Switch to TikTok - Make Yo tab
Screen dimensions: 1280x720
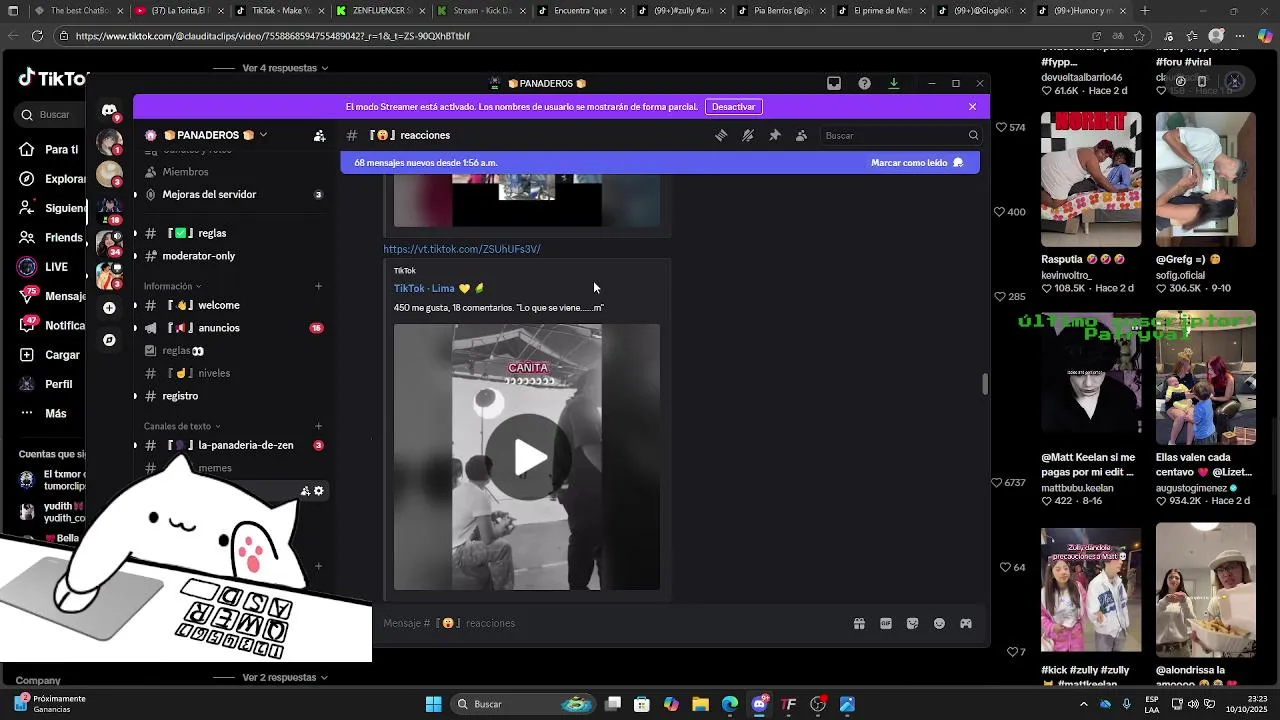(279, 11)
